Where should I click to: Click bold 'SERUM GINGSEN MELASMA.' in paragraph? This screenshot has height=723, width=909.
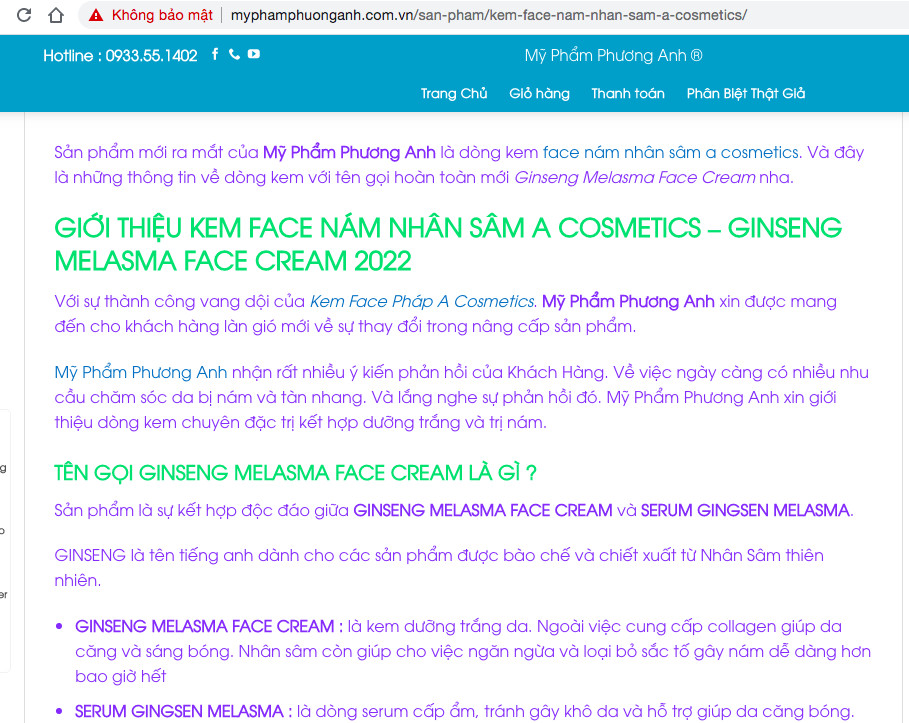(x=747, y=510)
